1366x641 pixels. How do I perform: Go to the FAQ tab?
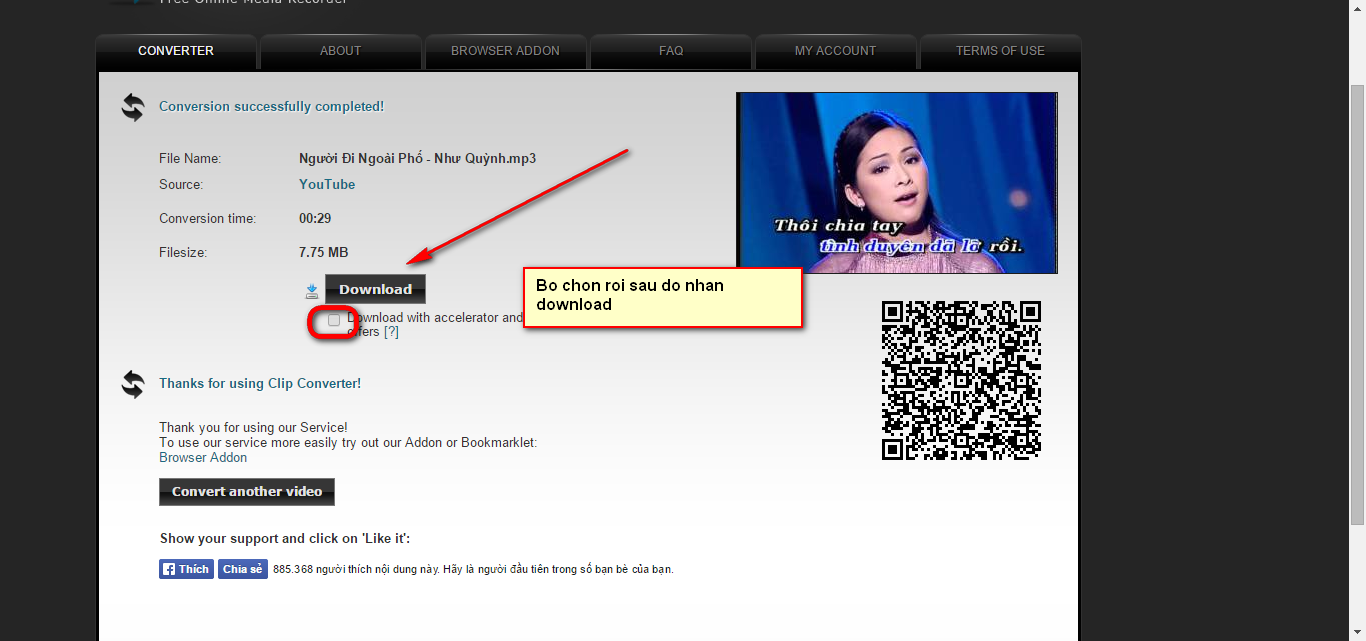pos(671,51)
